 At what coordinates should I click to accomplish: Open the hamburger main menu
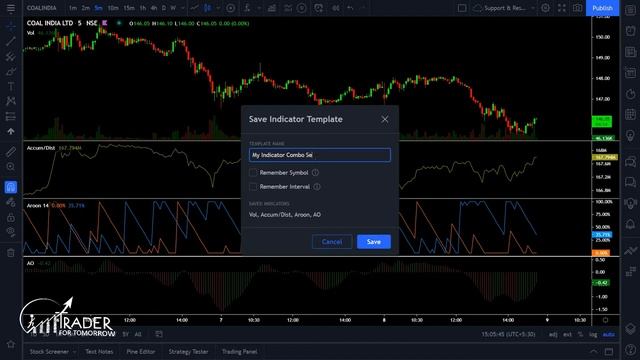(x=11, y=8)
